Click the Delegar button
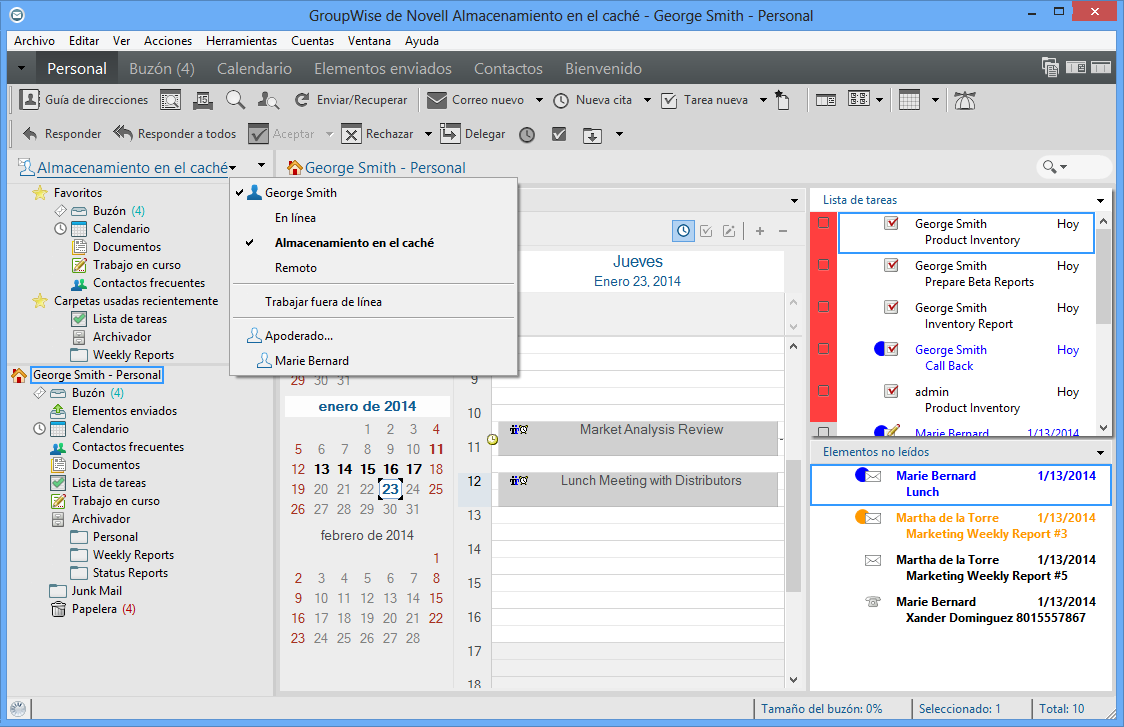1124x727 pixels. pos(472,134)
